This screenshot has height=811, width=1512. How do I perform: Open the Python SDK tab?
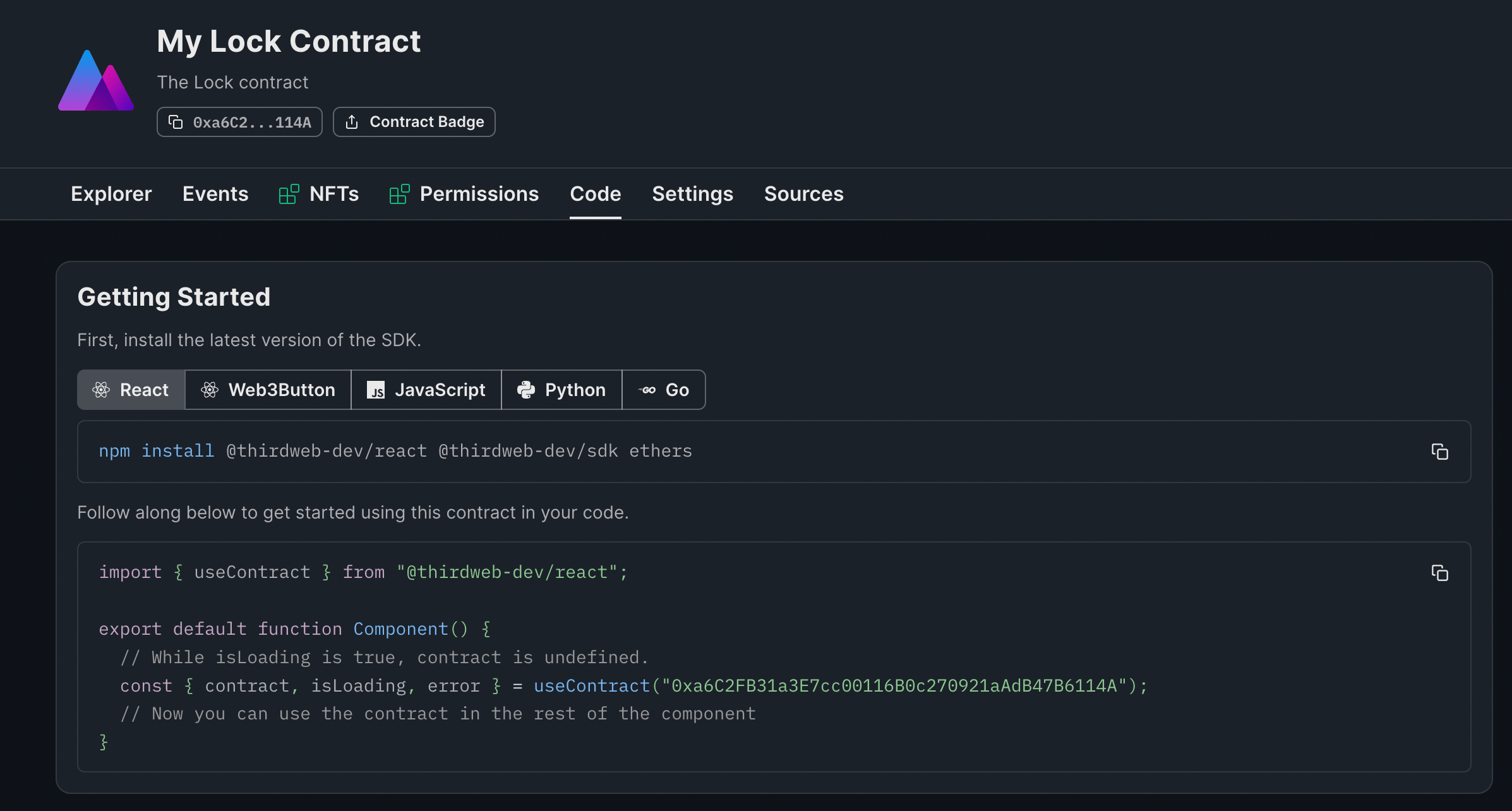point(561,390)
